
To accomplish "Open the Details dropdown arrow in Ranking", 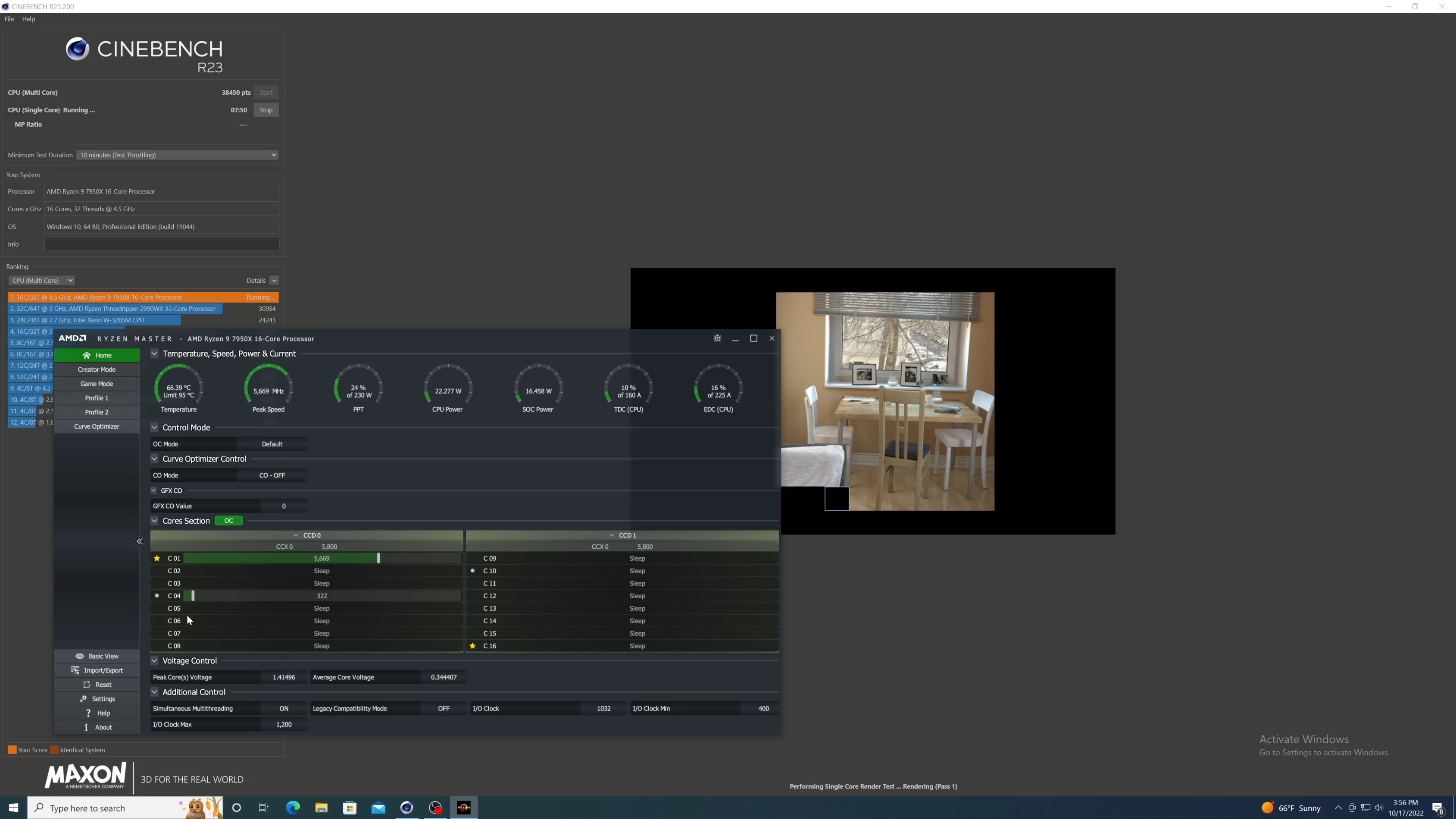I will point(274,280).
